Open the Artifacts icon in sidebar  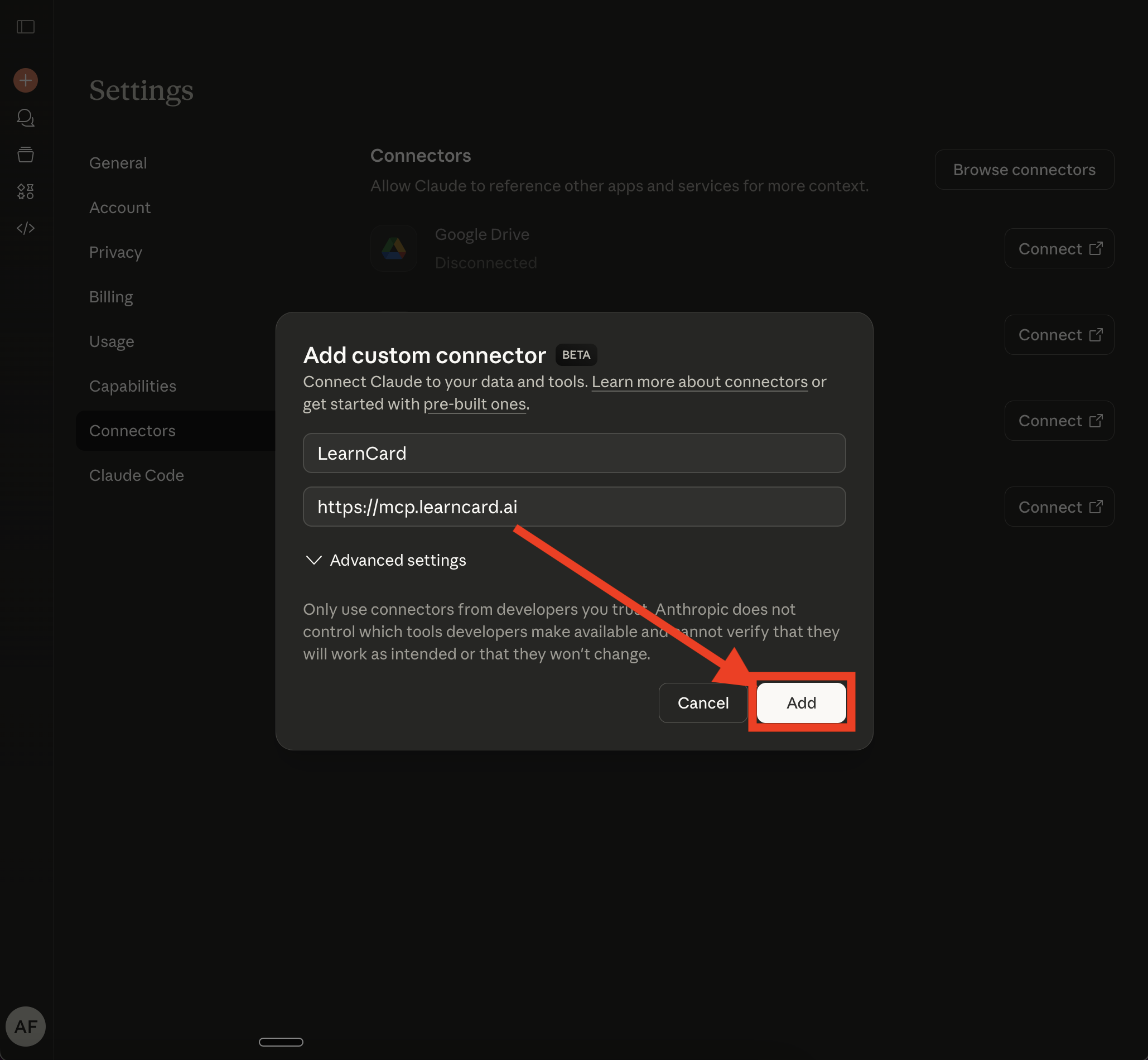[26, 191]
